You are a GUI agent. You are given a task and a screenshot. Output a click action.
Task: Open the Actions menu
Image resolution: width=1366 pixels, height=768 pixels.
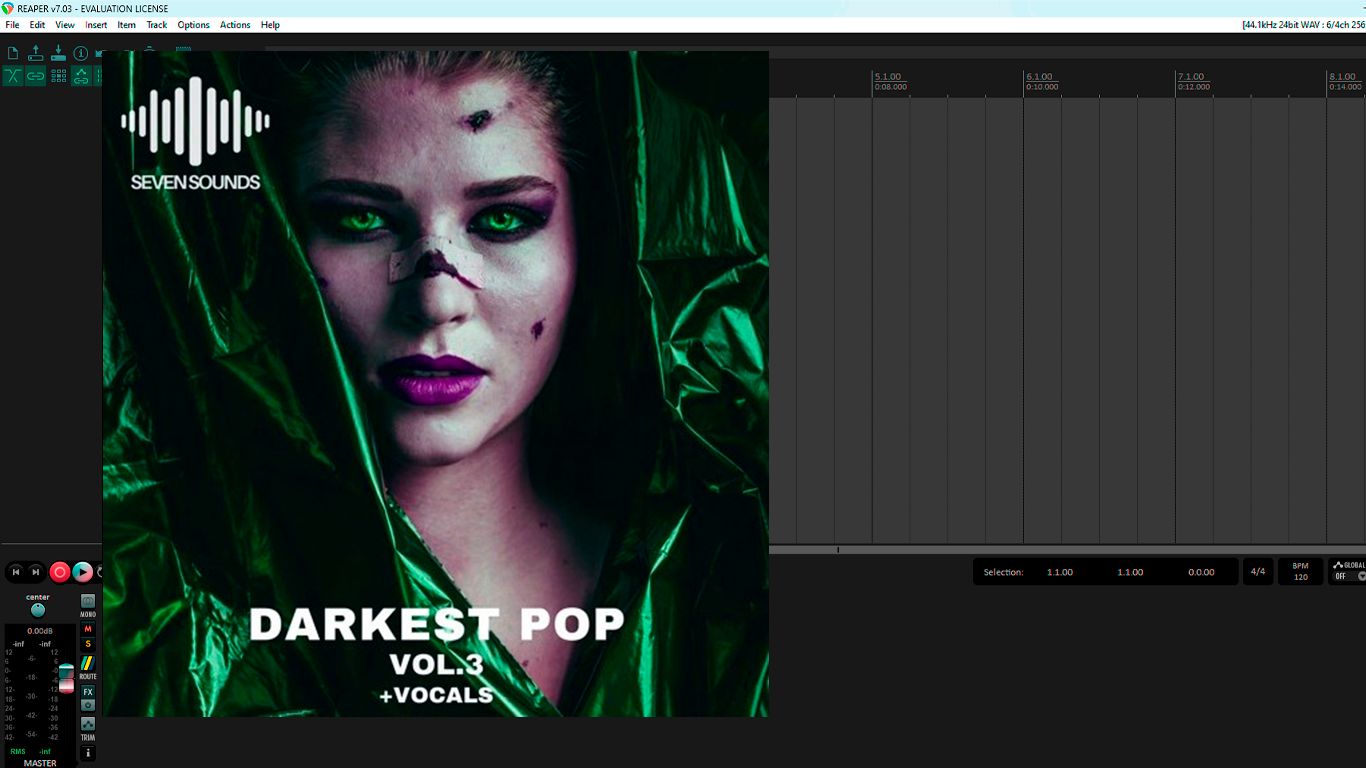[x=235, y=25]
